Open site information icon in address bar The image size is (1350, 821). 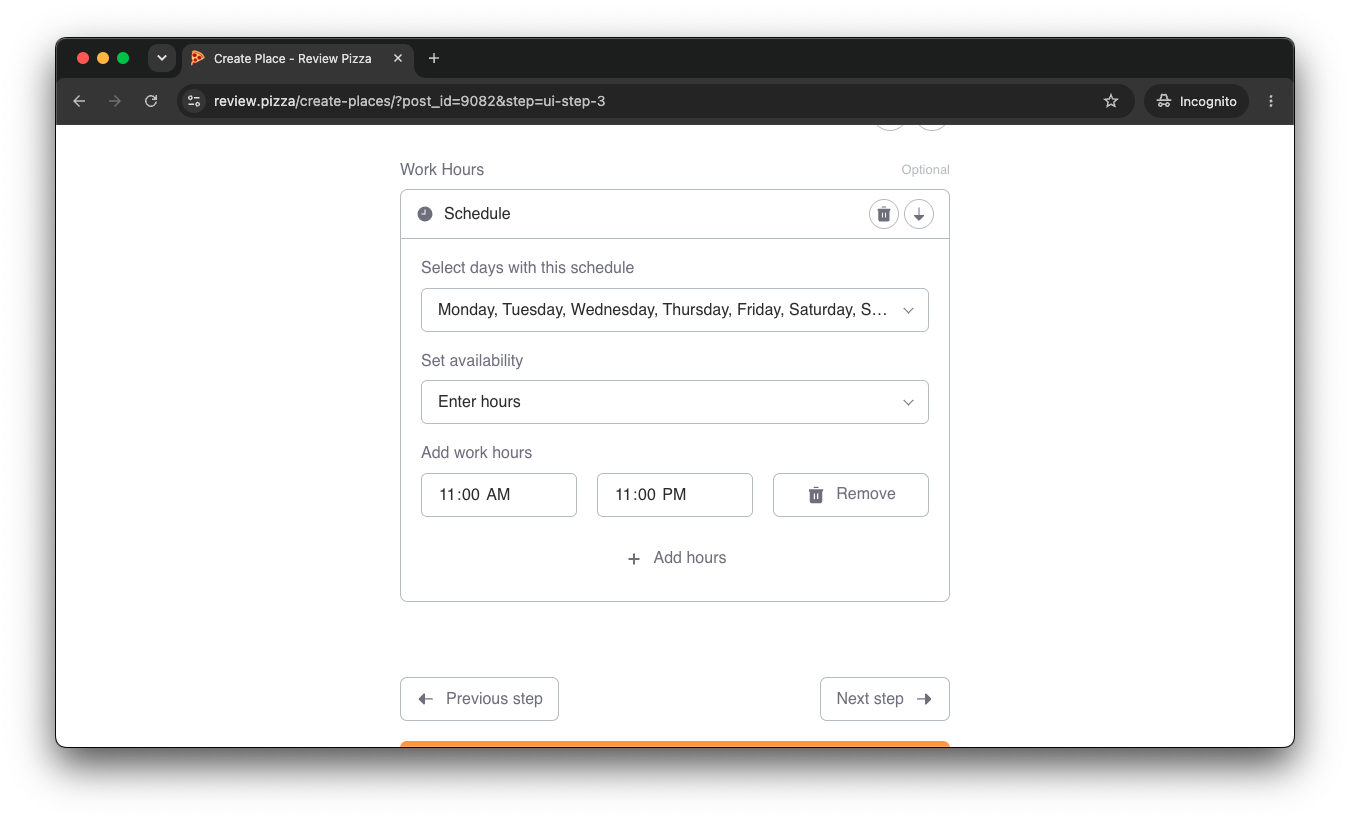[x=195, y=101]
